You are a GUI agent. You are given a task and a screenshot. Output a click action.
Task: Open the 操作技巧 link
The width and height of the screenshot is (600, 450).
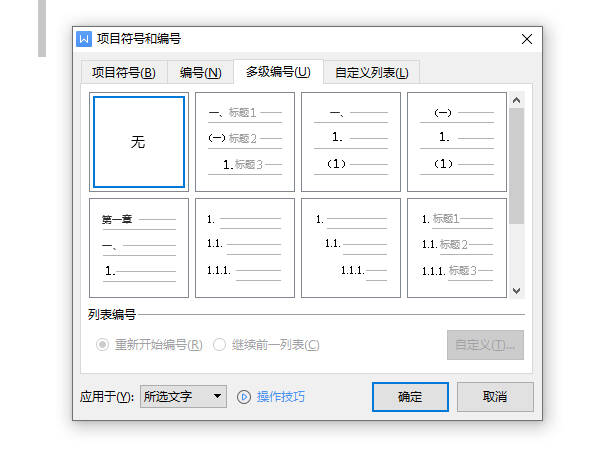tap(280, 397)
